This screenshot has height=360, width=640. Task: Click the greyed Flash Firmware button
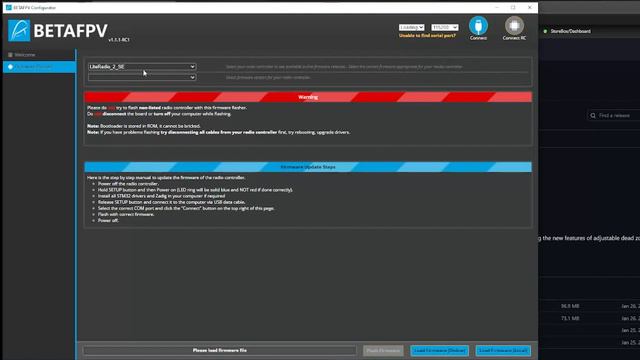(383, 351)
